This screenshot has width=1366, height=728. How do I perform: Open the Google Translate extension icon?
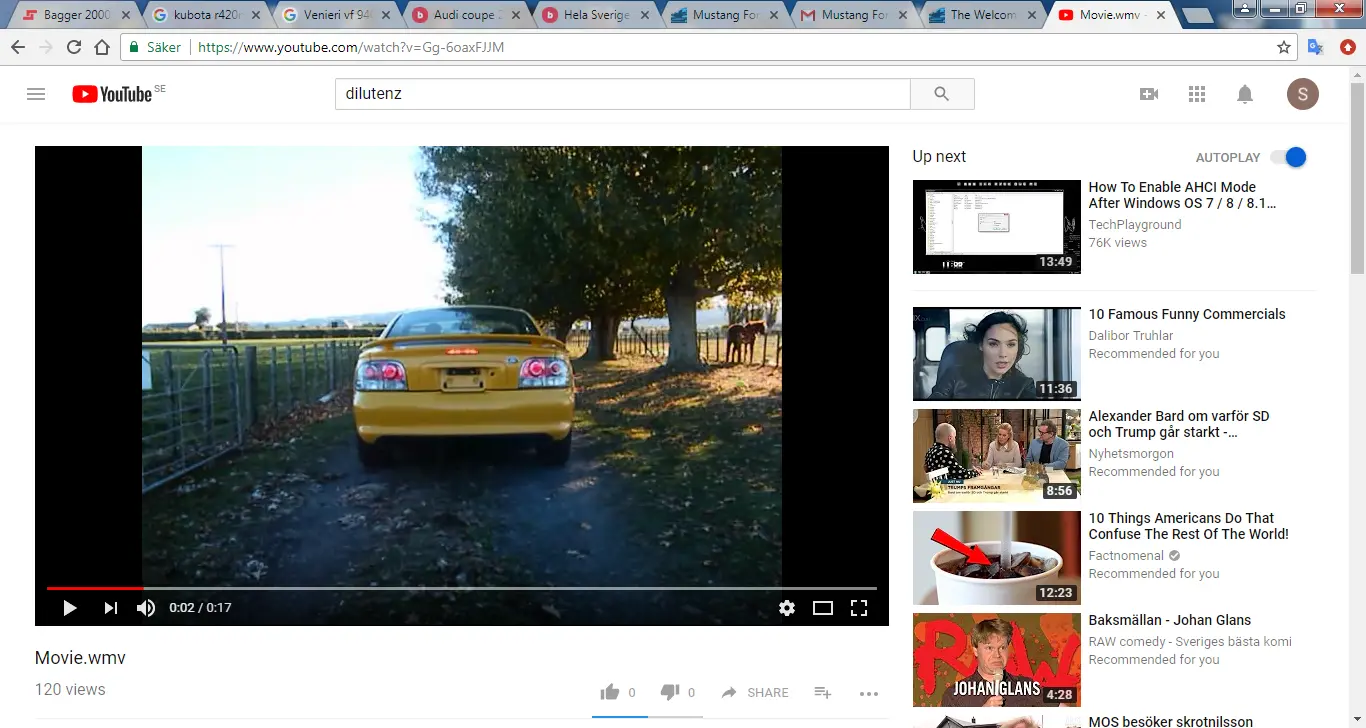tap(1316, 47)
